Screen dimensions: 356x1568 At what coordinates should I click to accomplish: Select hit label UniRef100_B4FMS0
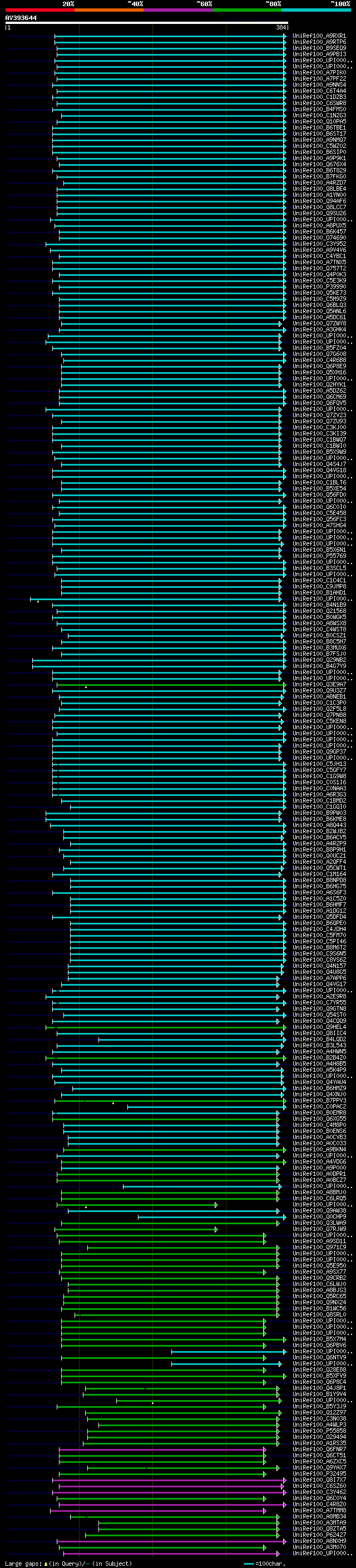click(319, 109)
